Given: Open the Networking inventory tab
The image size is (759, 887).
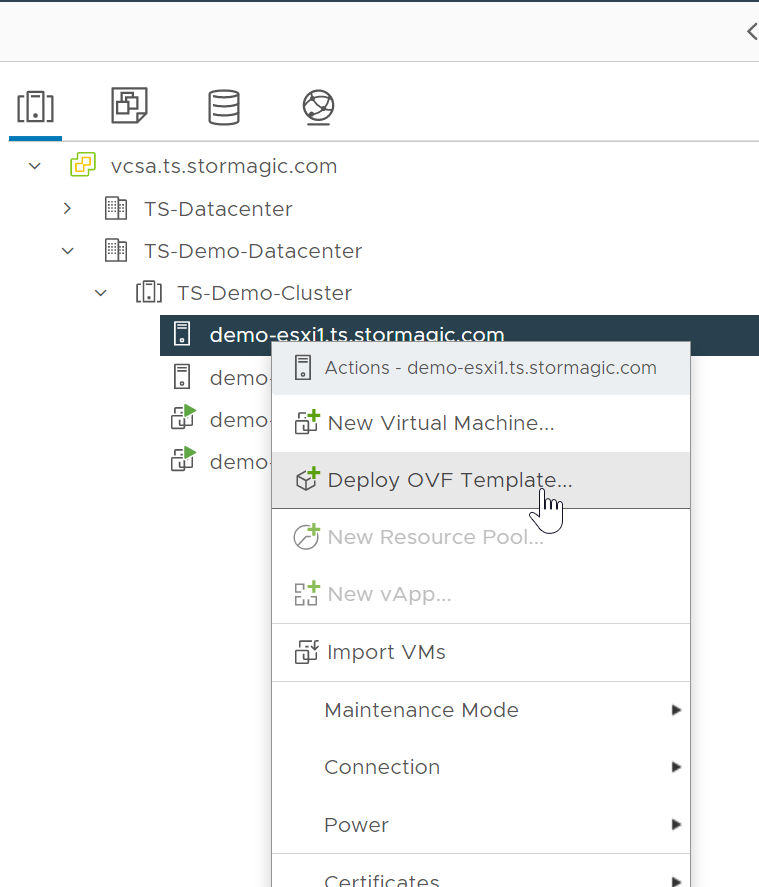Looking at the screenshot, I should (318, 107).
